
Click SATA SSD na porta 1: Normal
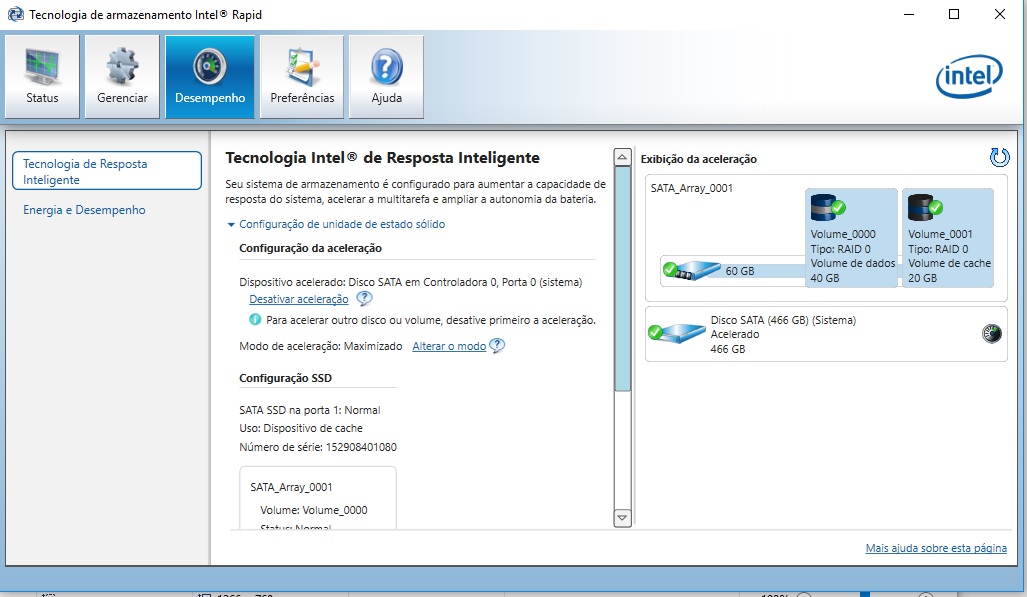tap(310, 410)
